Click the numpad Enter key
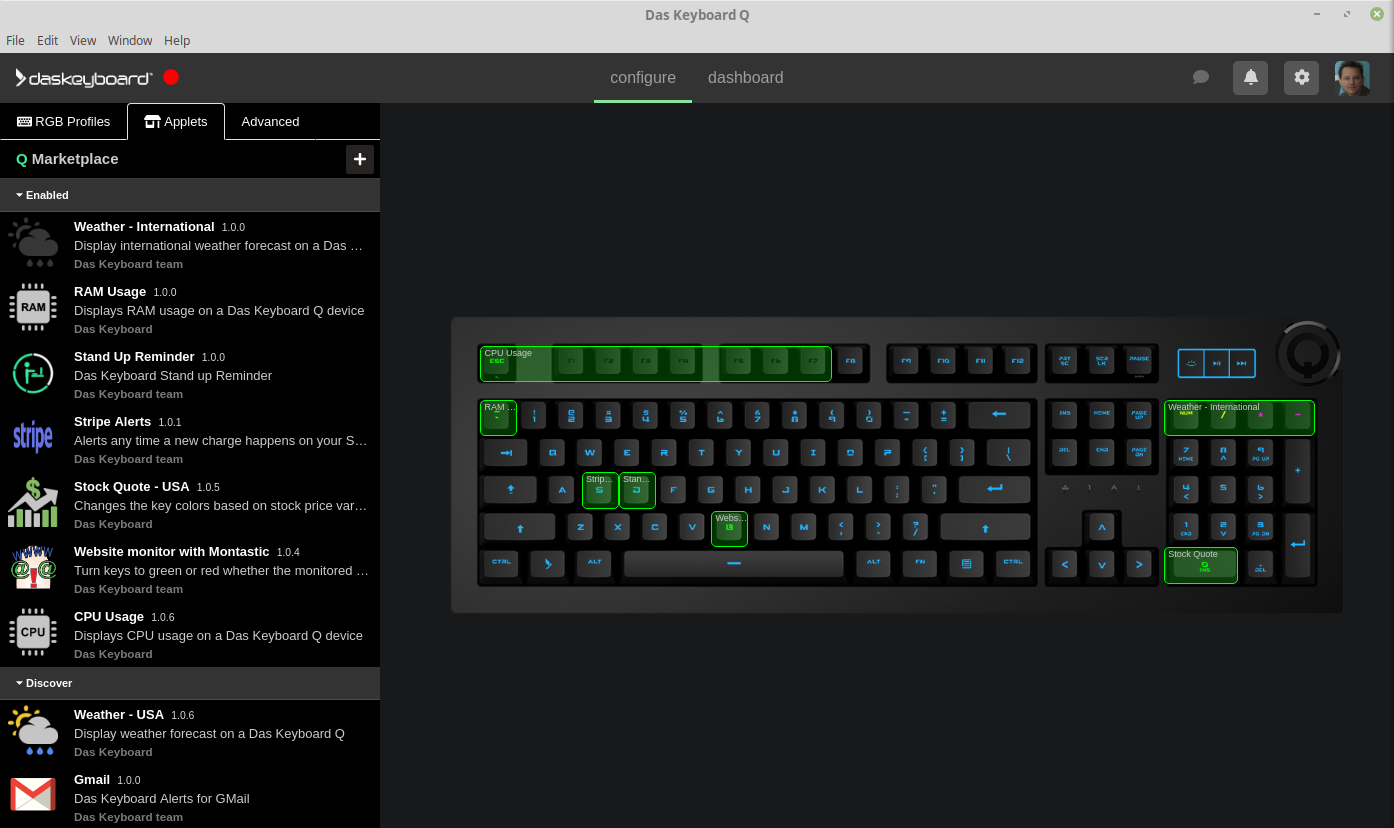The width and height of the screenshot is (1394, 828). [1297, 545]
